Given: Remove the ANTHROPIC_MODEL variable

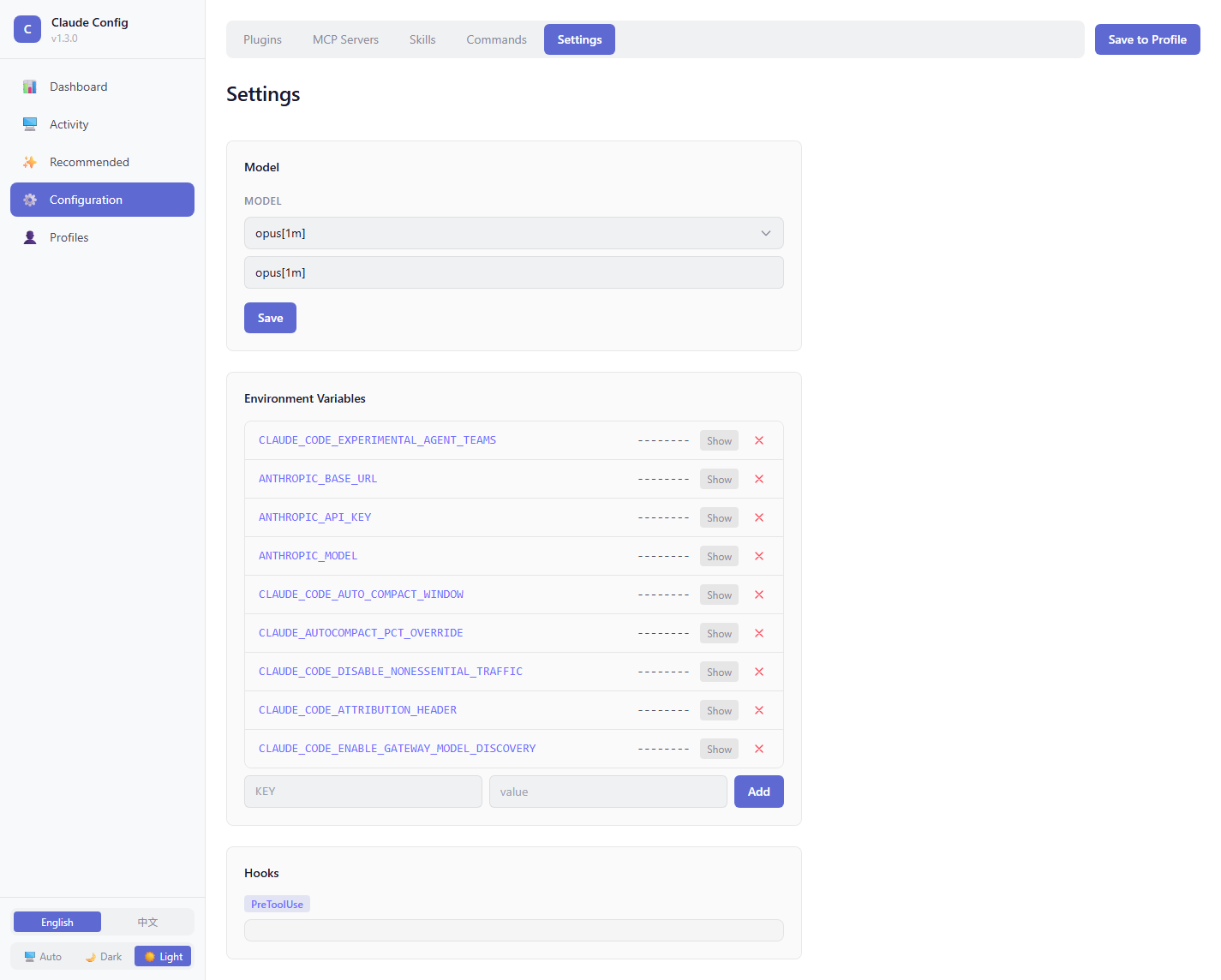Looking at the screenshot, I should coord(759,556).
